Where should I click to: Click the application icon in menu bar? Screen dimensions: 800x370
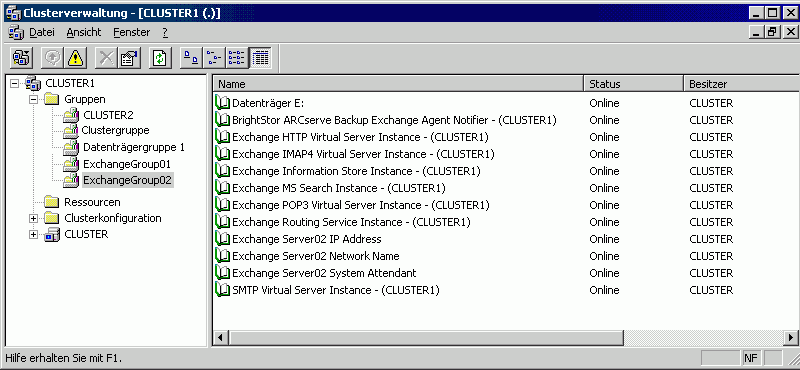[x=15, y=32]
